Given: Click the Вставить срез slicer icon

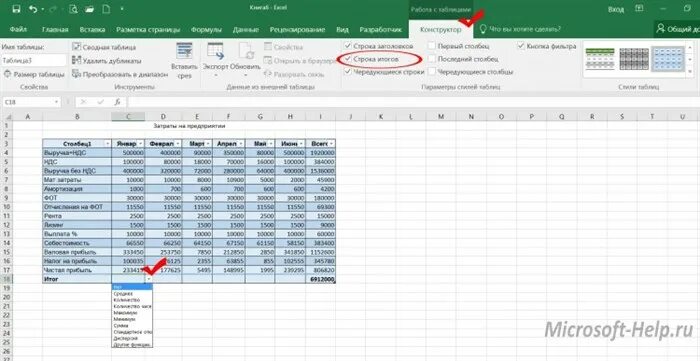Looking at the screenshot, I should pyautogui.click(x=184, y=51).
